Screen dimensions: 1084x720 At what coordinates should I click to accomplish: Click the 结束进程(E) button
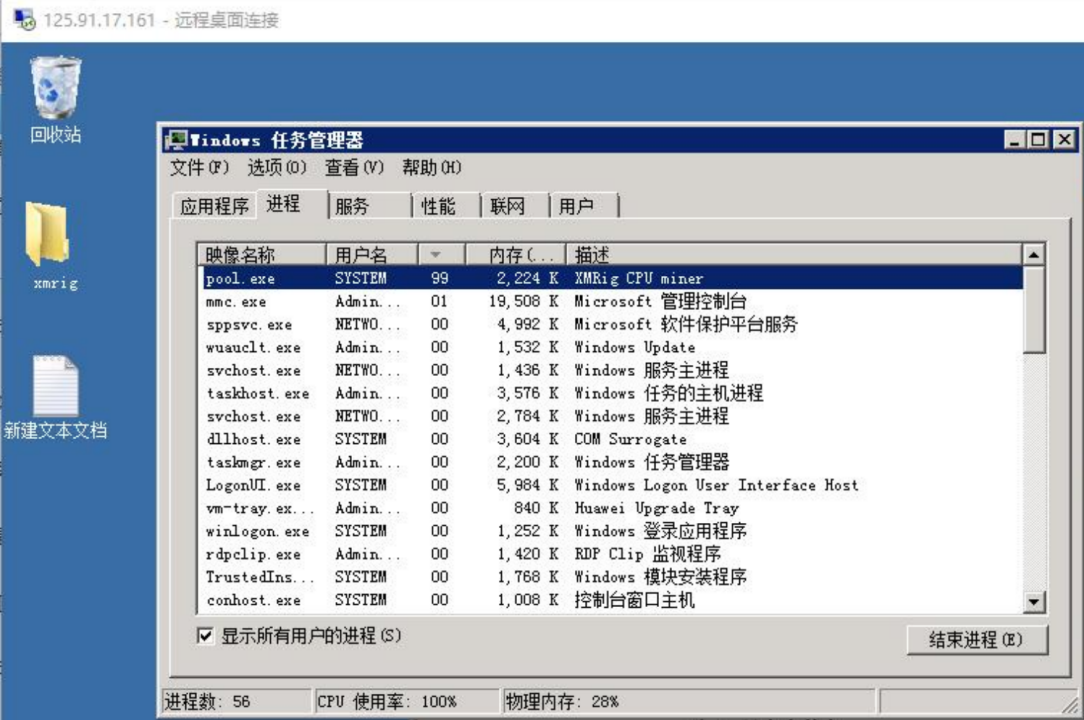(977, 640)
